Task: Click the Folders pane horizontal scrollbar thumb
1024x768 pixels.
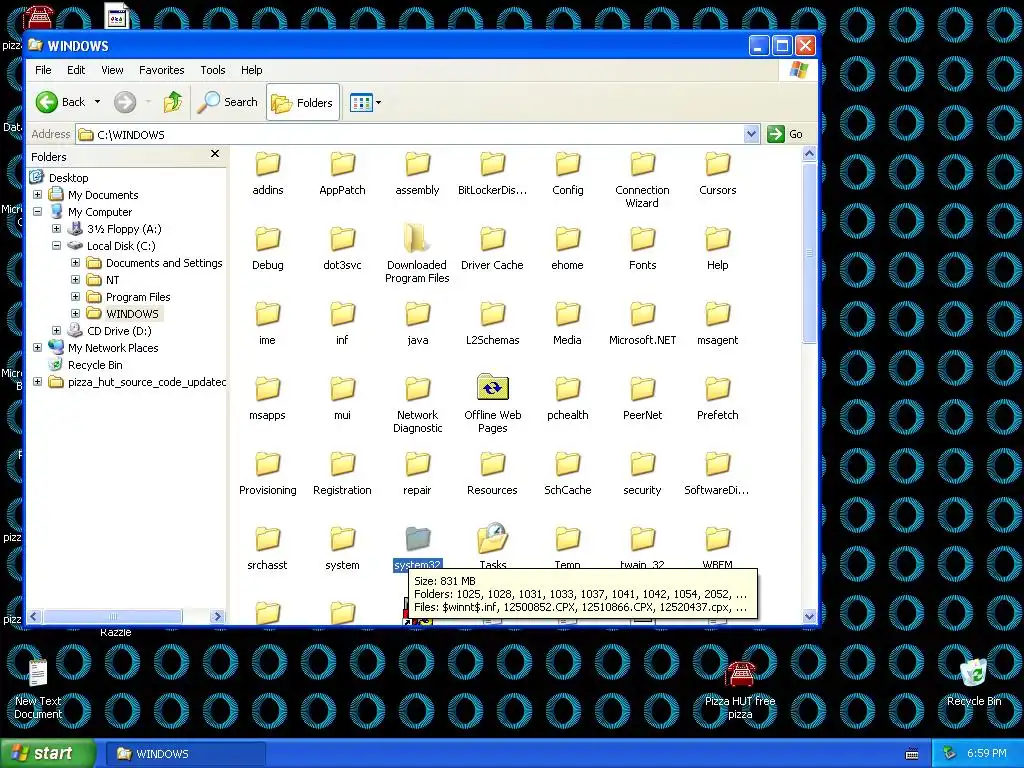Action: pyautogui.click(x=112, y=616)
